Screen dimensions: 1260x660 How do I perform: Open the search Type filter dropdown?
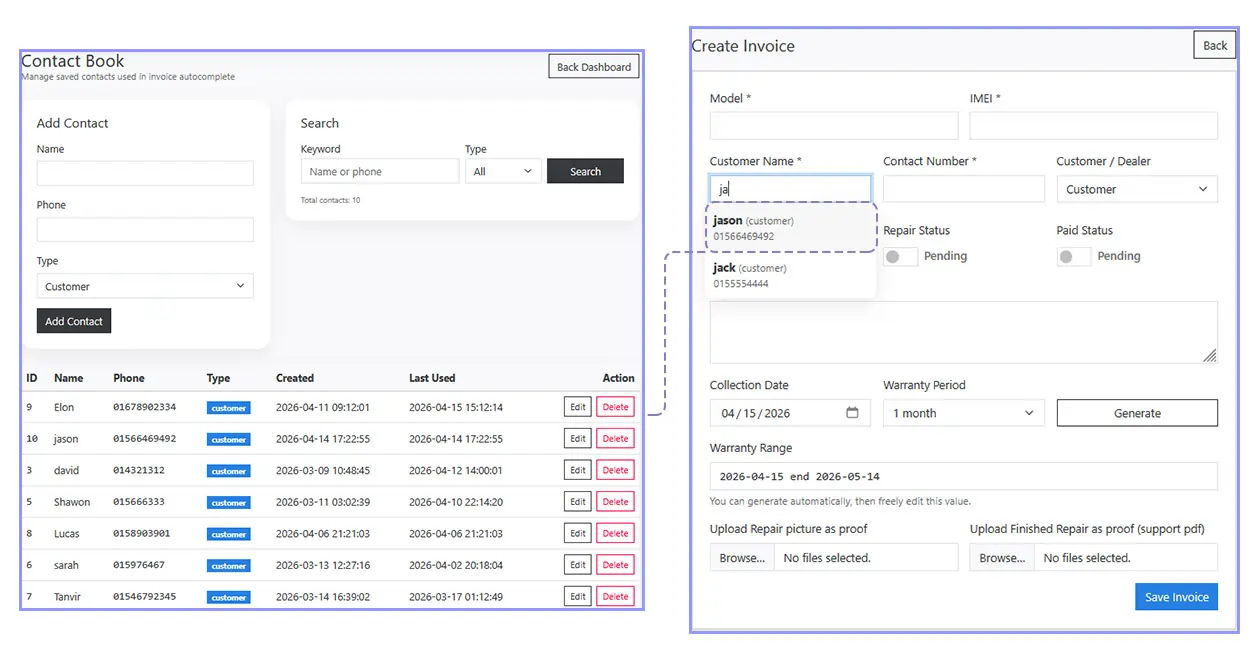[503, 170]
